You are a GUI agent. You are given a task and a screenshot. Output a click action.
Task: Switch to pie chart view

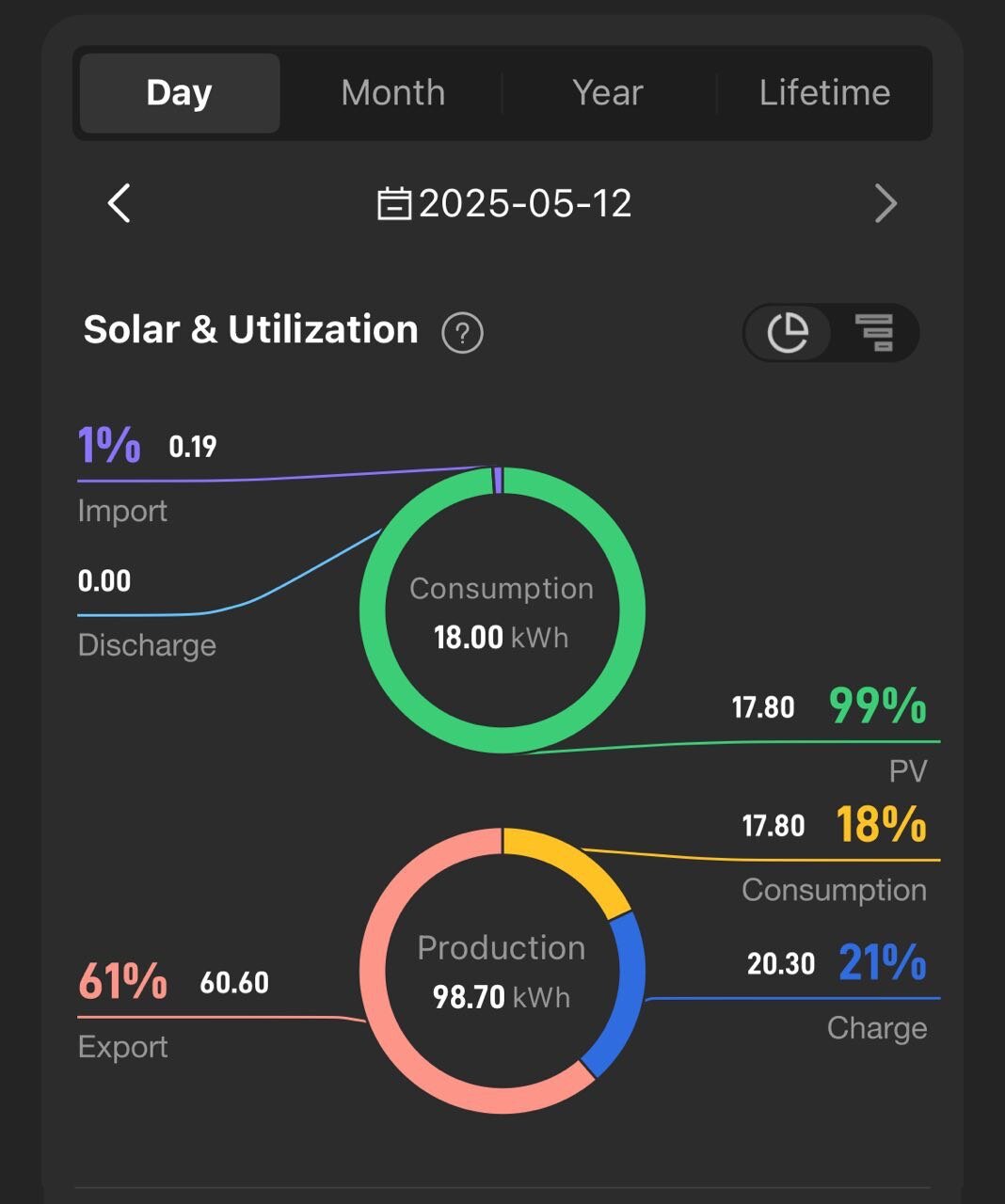tap(788, 333)
